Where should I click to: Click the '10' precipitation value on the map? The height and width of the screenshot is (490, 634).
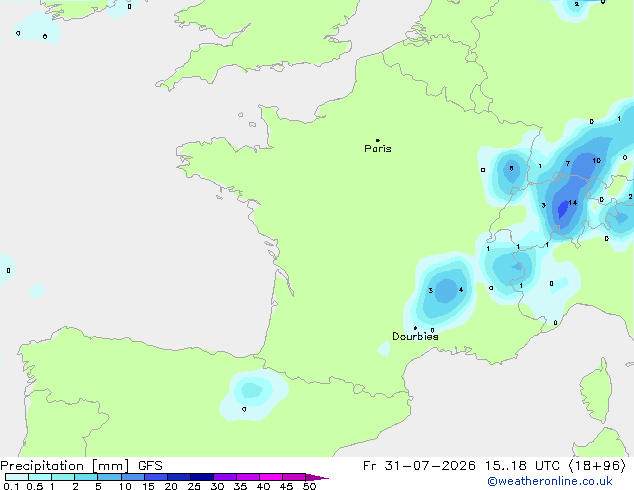(596, 161)
